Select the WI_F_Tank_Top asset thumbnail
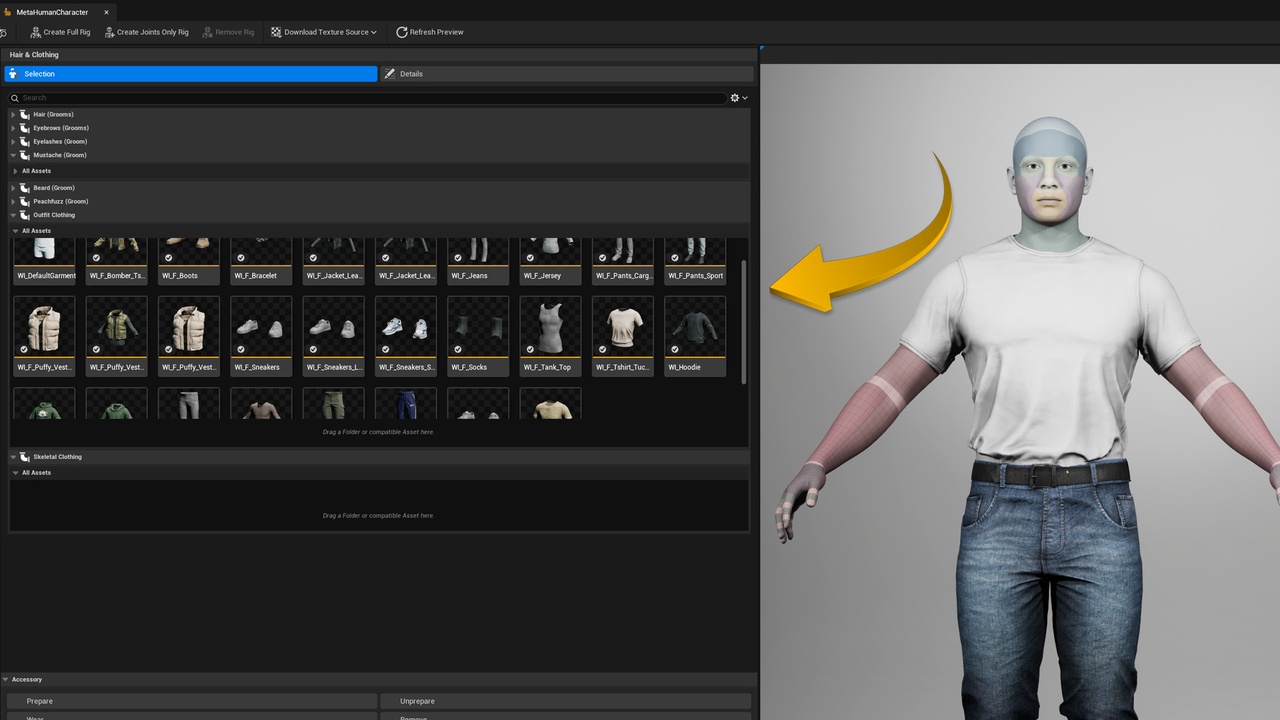The width and height of the screenshot is (1280, 720). 550,326
